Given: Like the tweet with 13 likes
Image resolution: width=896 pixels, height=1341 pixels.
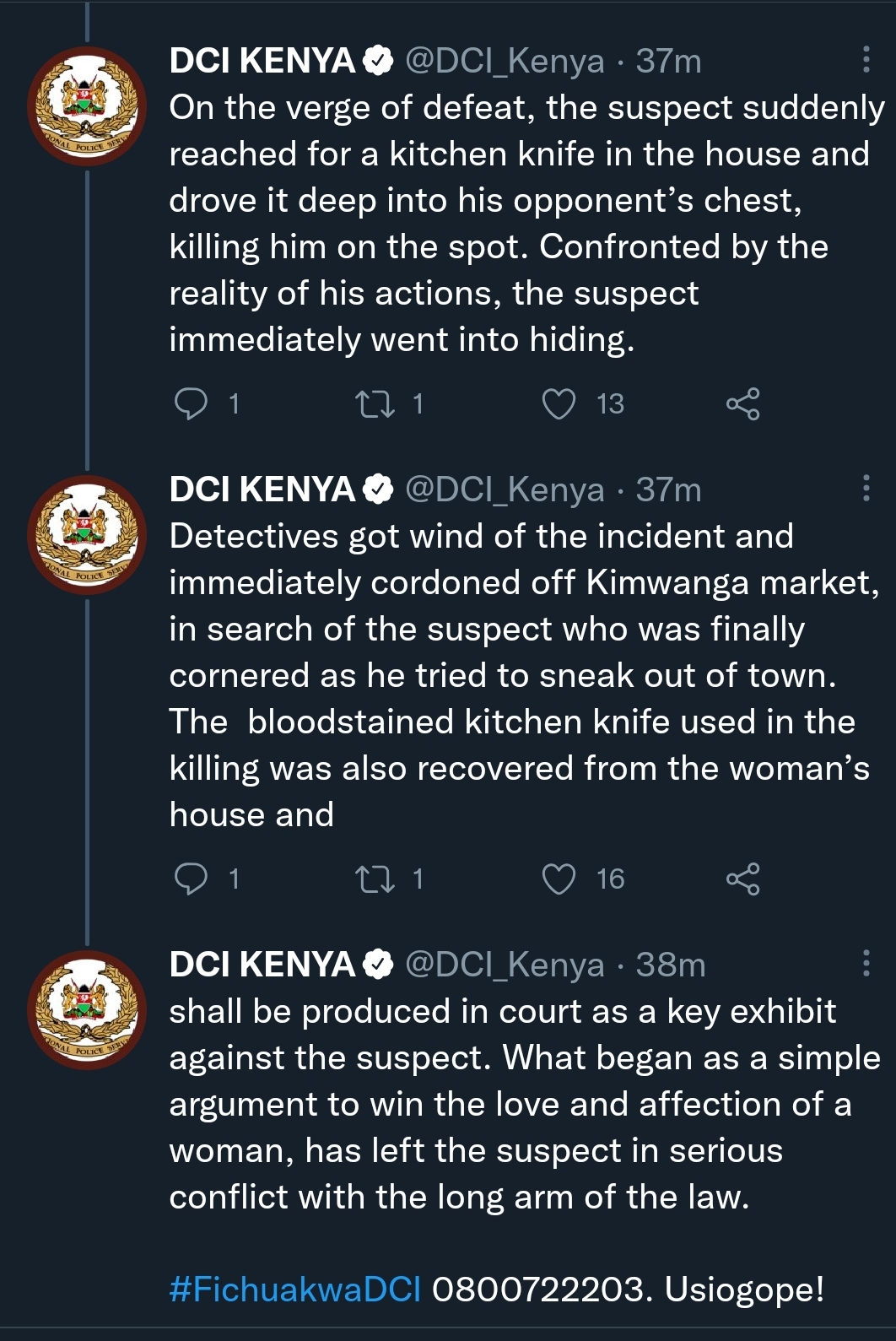Looking at the screenshot, I should click(559, 404).
